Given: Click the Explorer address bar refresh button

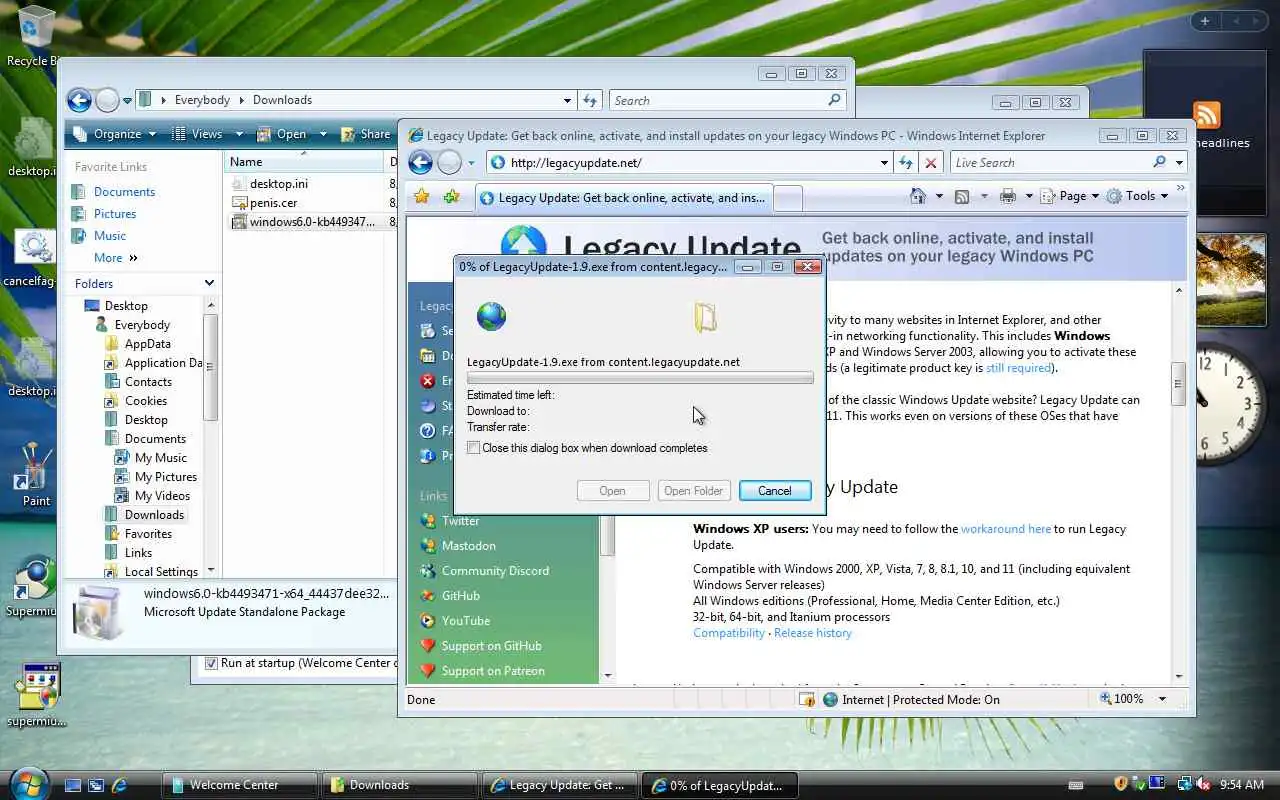Looking at the screenshot, I should tap(590, 100).
